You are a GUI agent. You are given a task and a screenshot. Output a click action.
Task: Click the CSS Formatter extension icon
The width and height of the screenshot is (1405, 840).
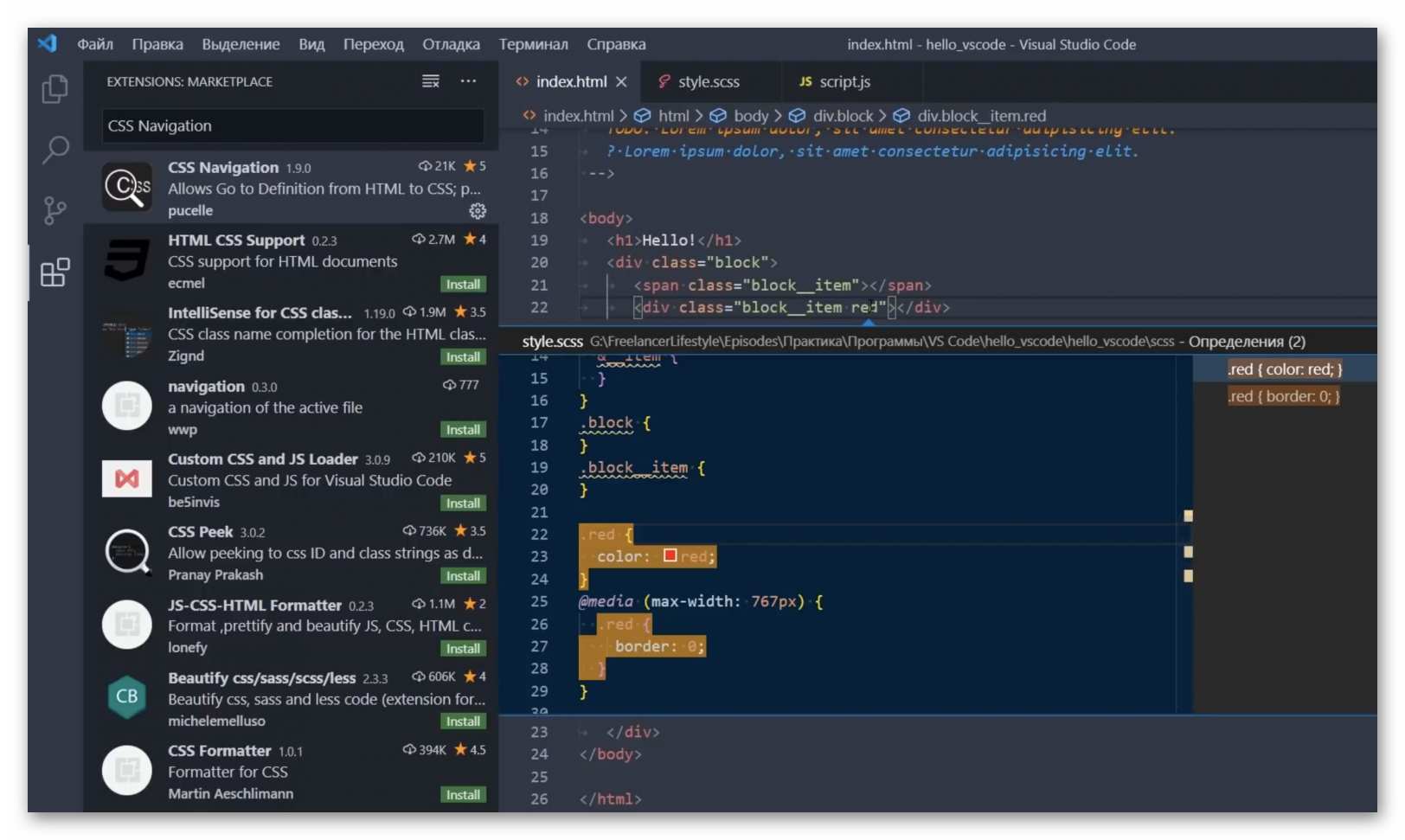coord(127,770)
